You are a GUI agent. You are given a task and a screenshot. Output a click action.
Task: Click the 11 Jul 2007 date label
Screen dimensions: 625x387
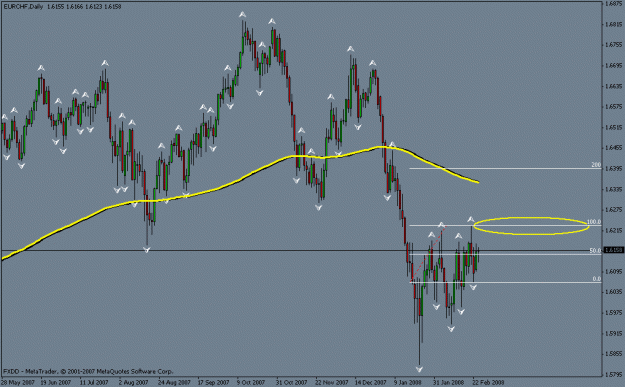(x=94, y=382)
